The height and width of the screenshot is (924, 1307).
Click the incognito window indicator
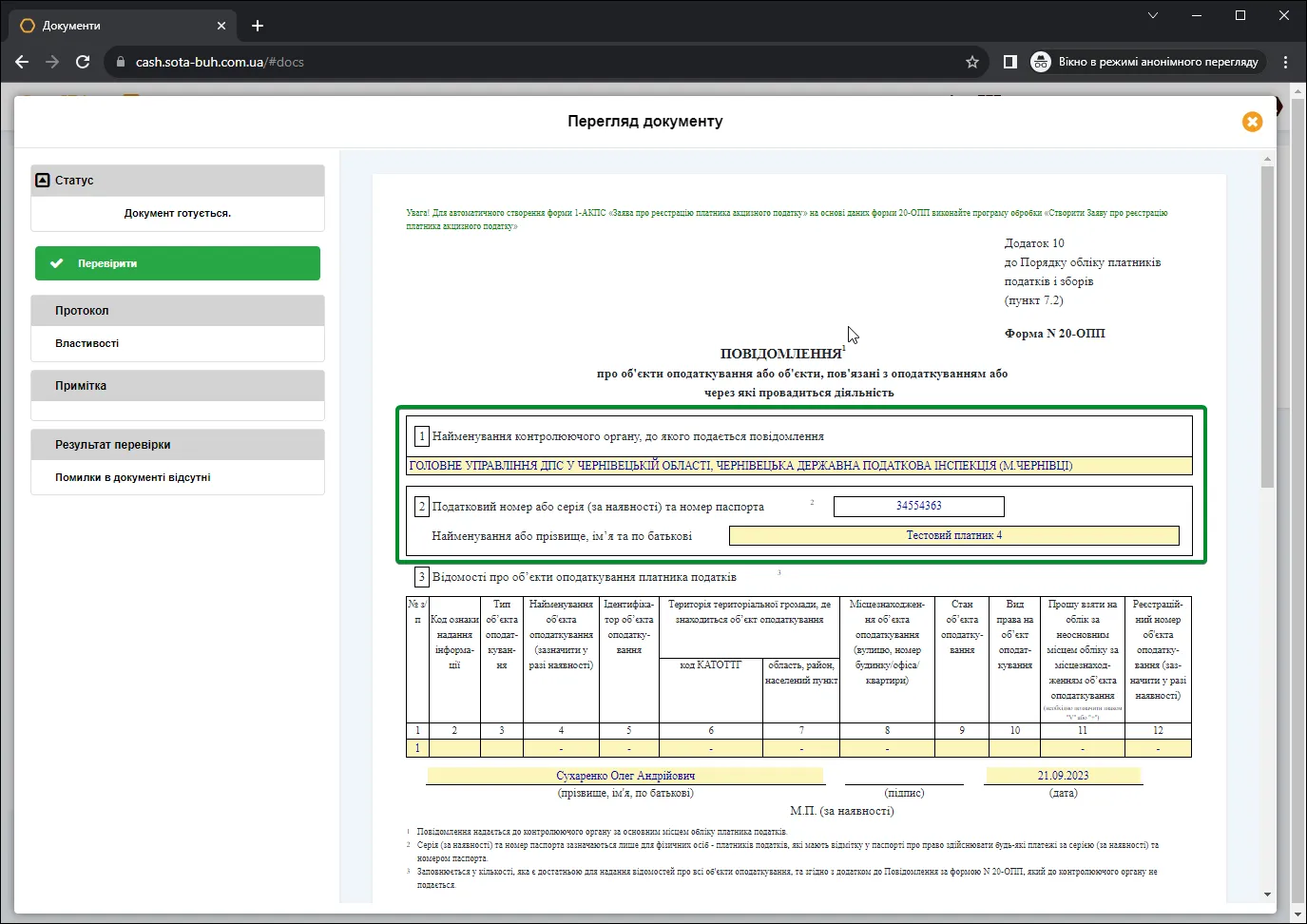coord(1148,62)
